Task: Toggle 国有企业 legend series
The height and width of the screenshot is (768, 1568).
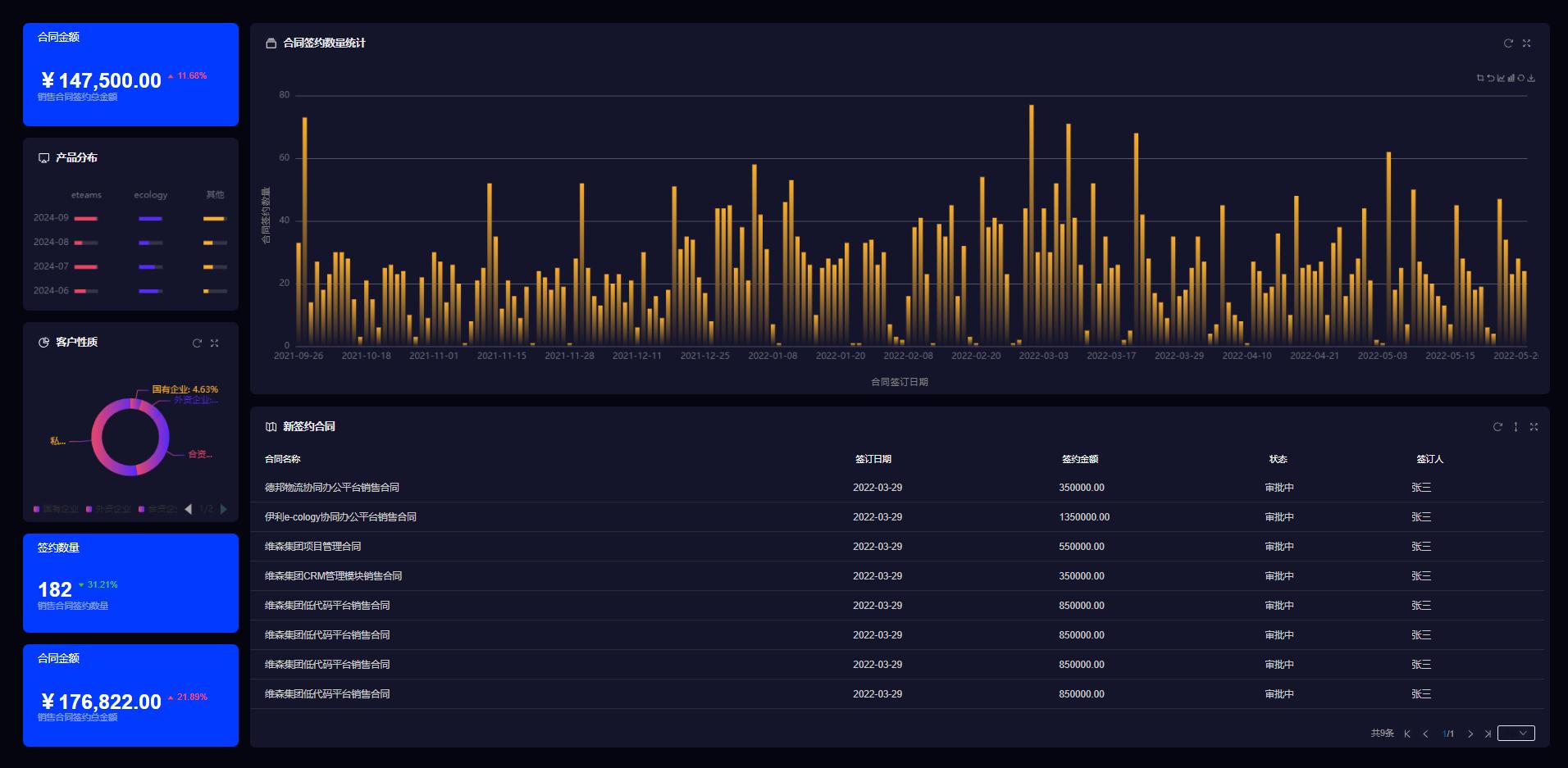Action: [57, 509]
